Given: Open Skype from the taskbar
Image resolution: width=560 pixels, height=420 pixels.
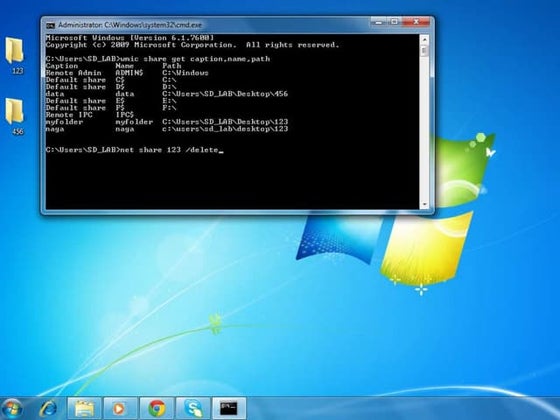Looking at the screenshot, I should 193,408.
